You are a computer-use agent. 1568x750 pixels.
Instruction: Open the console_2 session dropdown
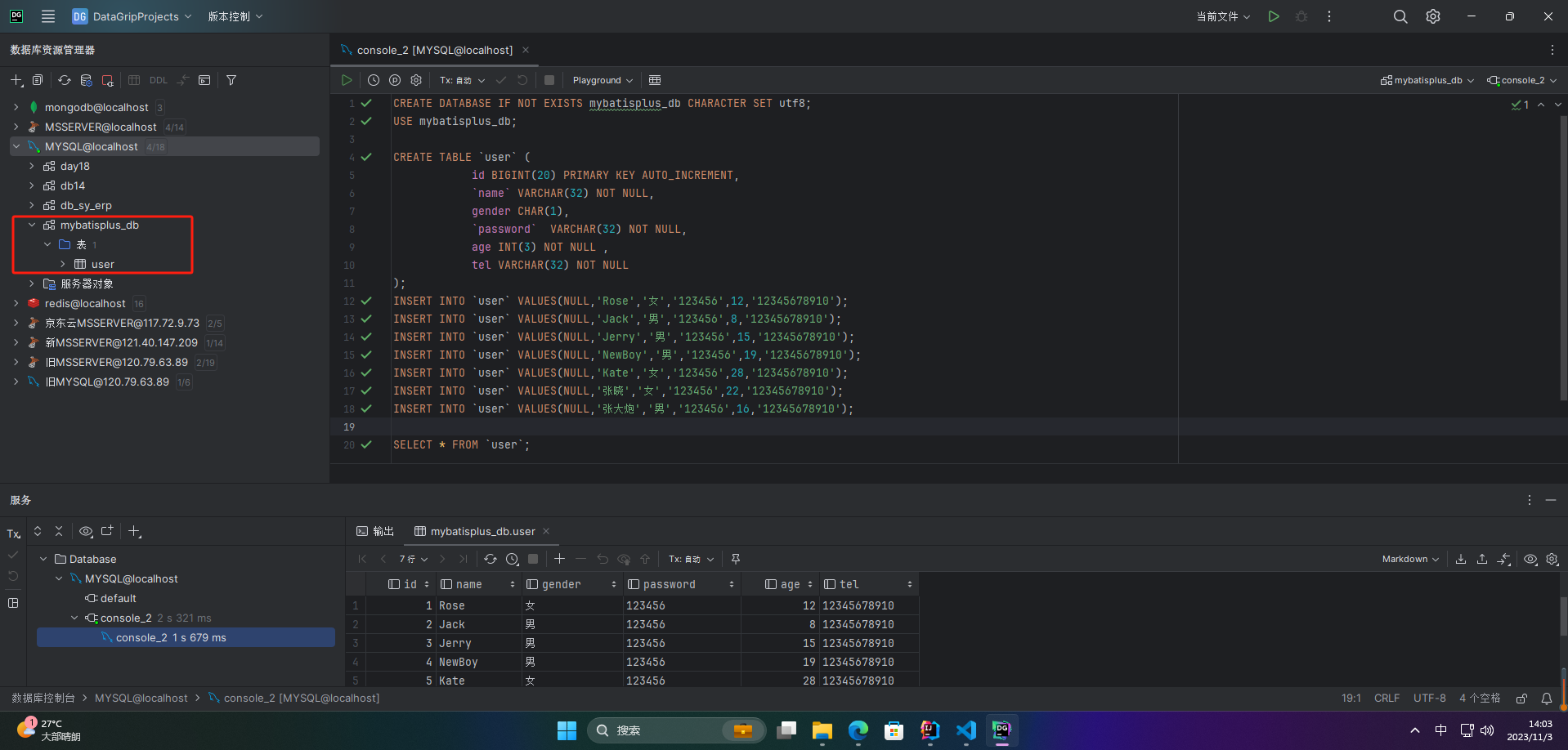pos(1522,80)
